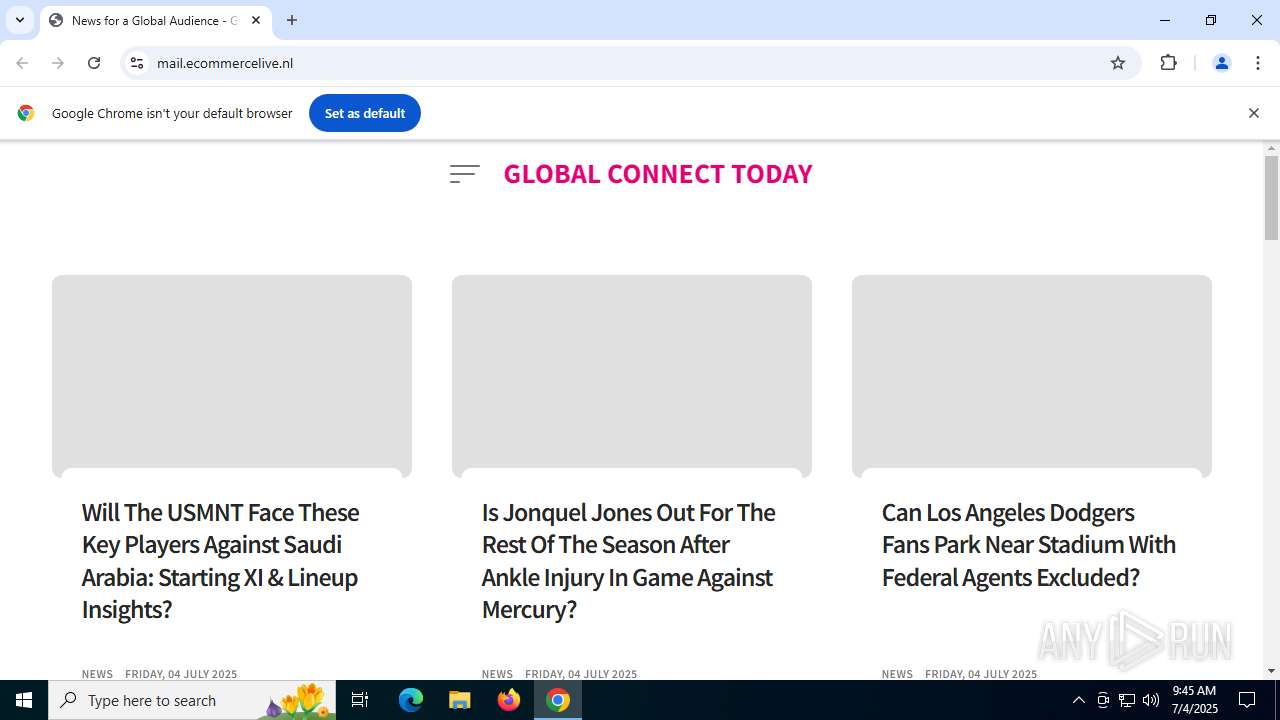Open Task View on the taskbar

(360, 700)
